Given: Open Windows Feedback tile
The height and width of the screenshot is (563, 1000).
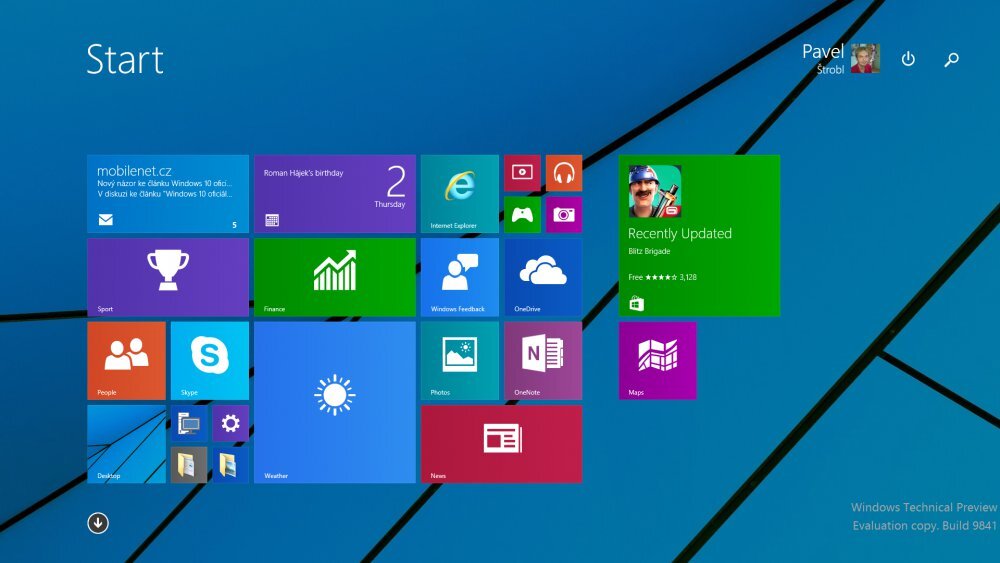Looking at the screenshot, I should point(460,277).
